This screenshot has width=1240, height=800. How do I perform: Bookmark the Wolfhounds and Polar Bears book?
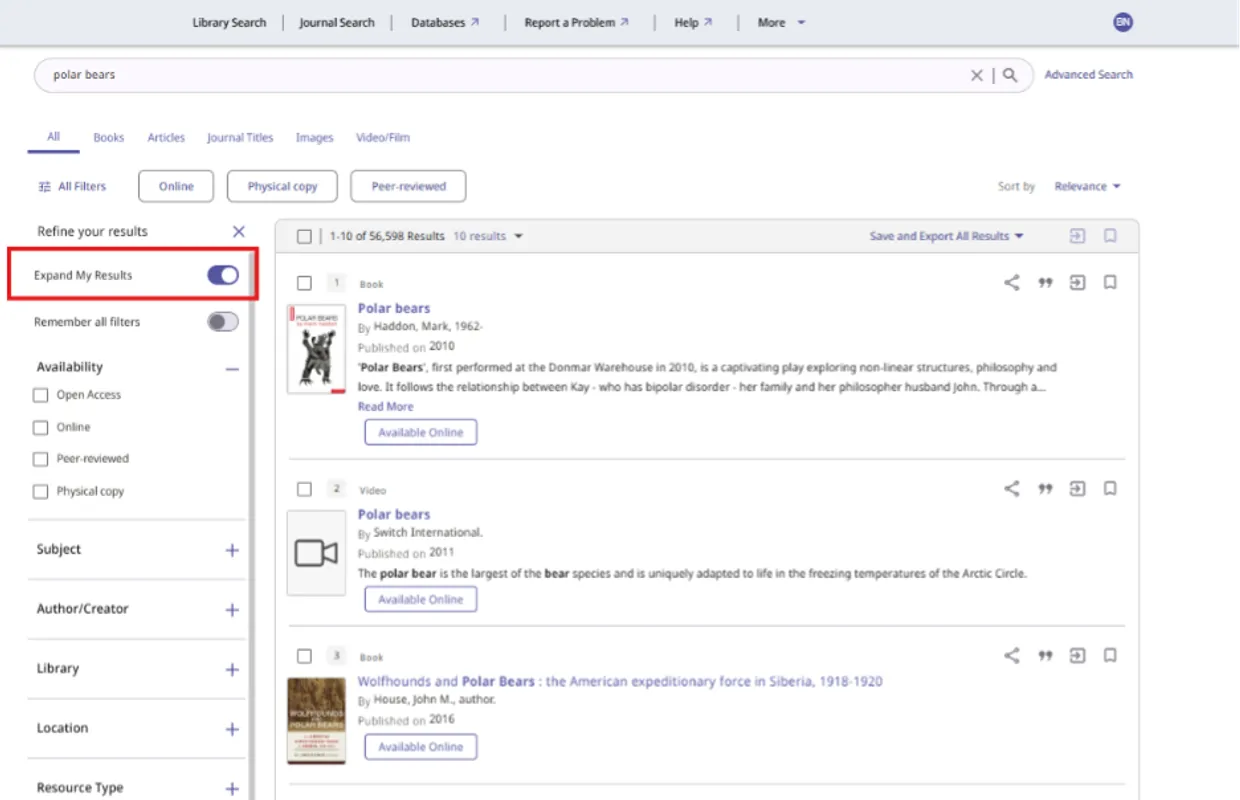1110,656
